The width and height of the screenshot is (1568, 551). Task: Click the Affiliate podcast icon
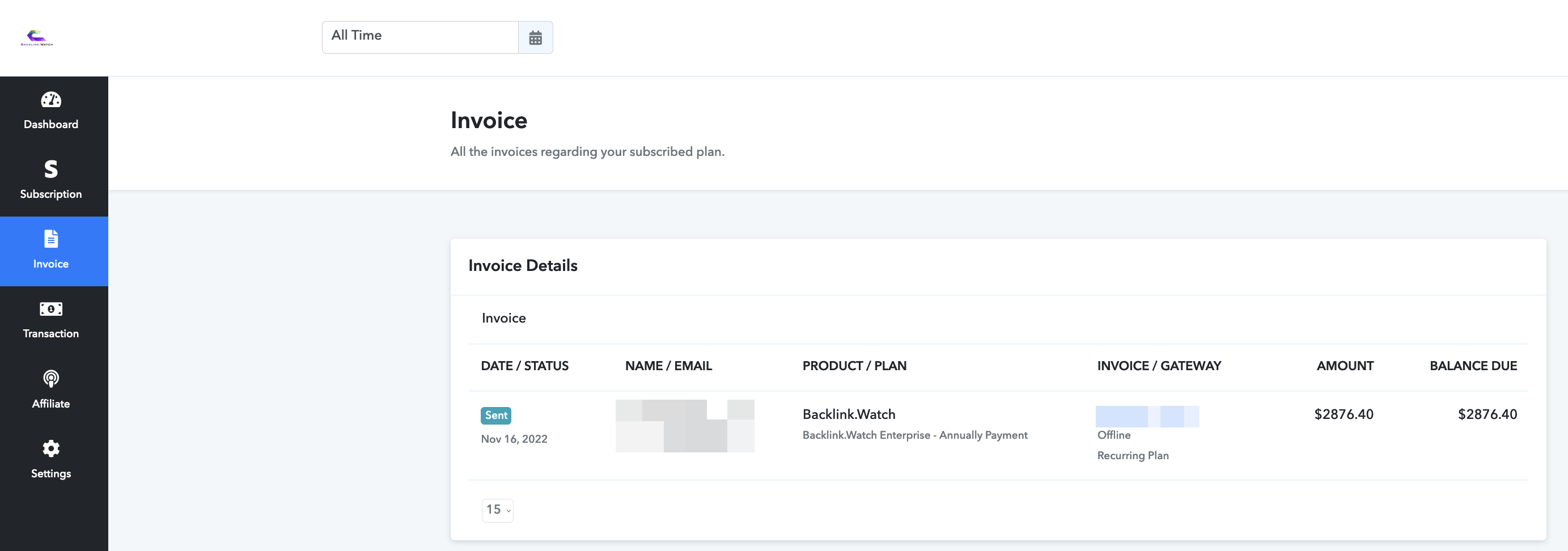point(51,379)
